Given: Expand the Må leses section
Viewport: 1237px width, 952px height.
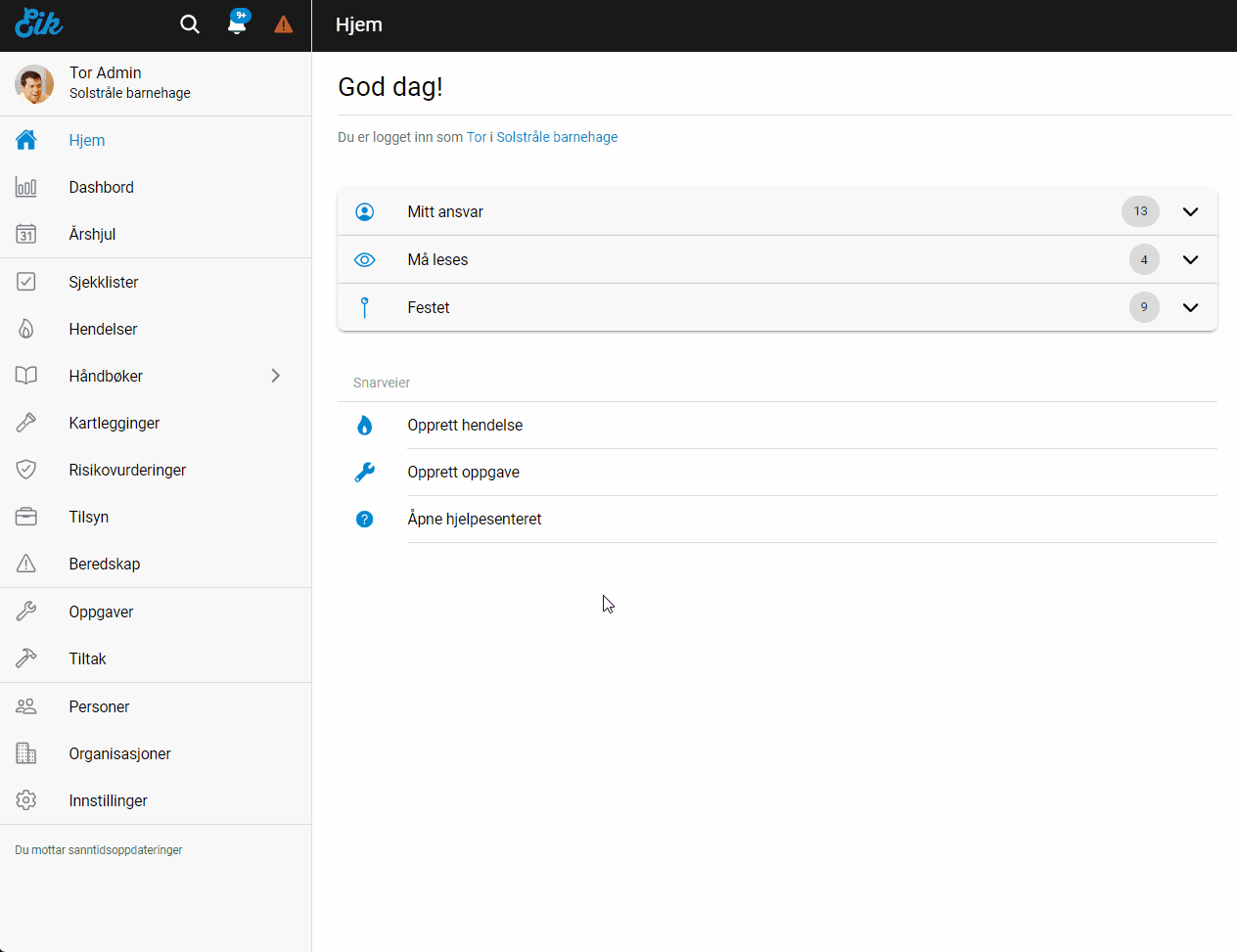Looking at the screenshot, I should tap(1190, 260).
